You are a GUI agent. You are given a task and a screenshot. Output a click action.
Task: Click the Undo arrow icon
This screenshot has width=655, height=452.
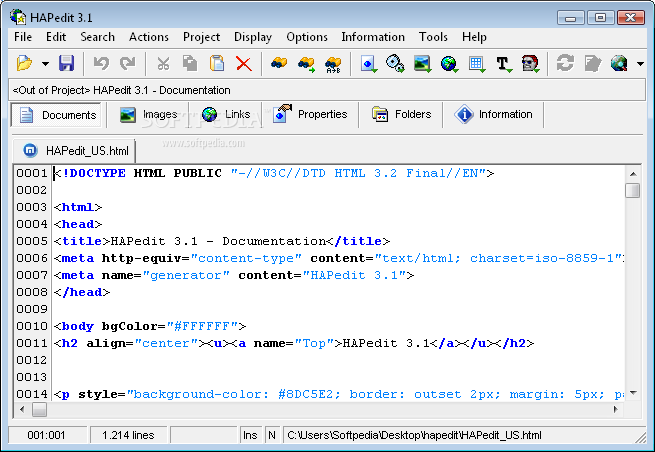click(101, 63)
